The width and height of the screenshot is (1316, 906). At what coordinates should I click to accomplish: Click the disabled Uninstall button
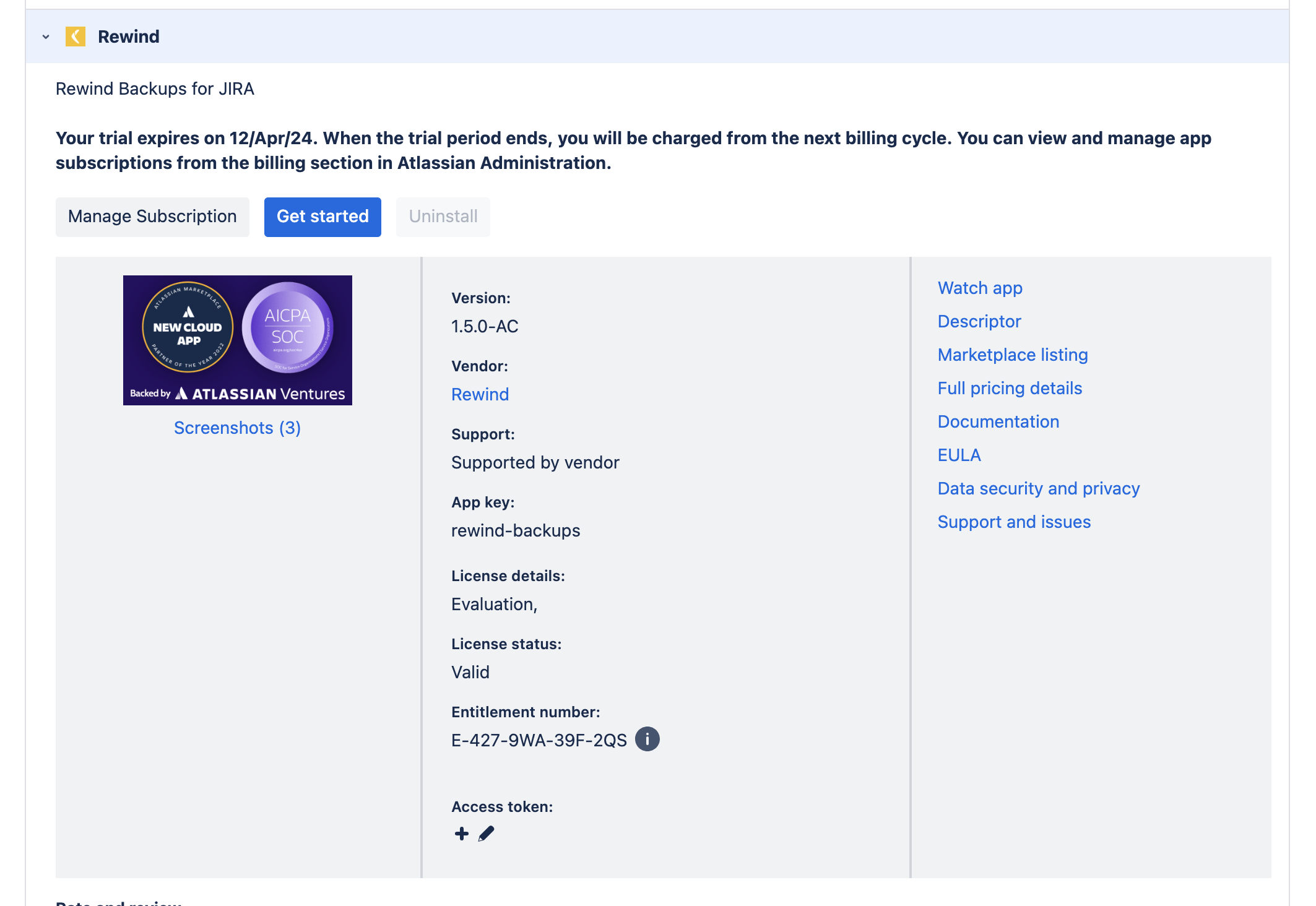(x=443, y=217)
